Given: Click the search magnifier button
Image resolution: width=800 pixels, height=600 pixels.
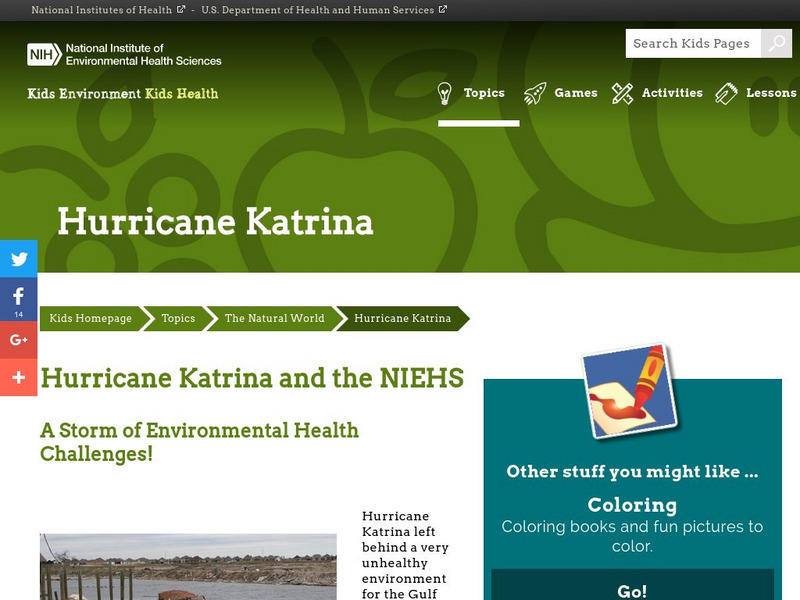Looking at the screenshot, I should click(x=776, y=43).
